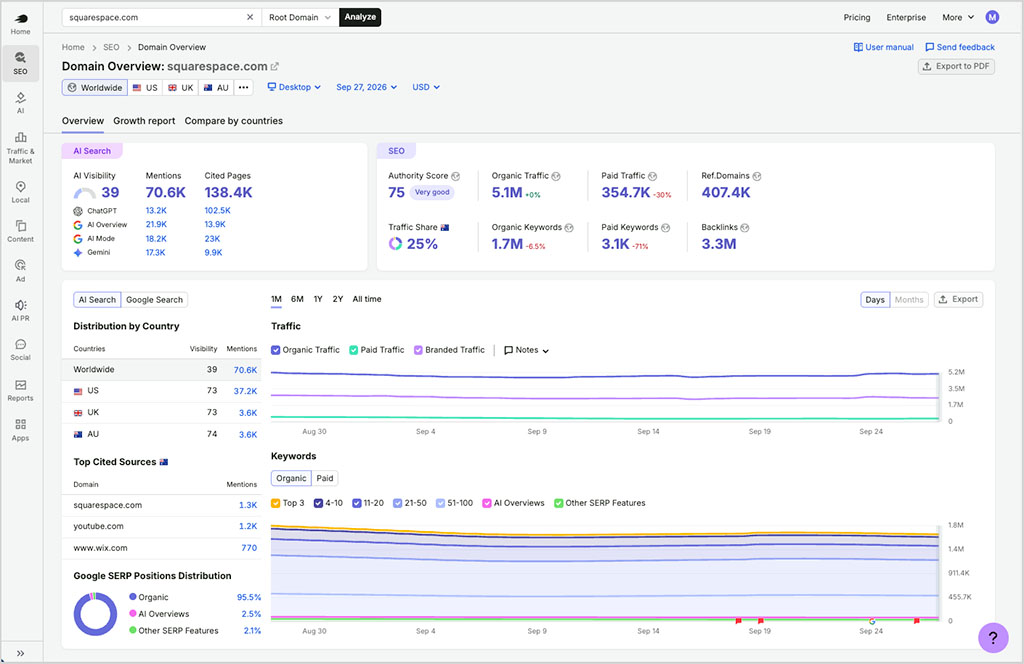Click the Ref.Domains info icon
Image resolution: width=1024 pixels, height=664 pixels.
click(x=757, y=176)
